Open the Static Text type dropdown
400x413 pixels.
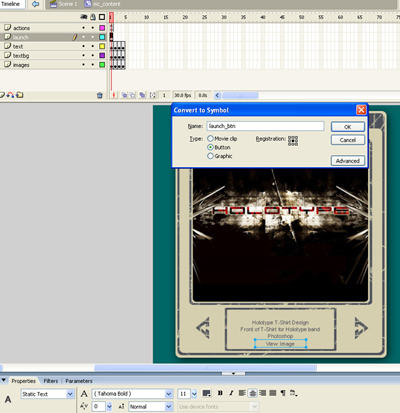tap(70, 394)
